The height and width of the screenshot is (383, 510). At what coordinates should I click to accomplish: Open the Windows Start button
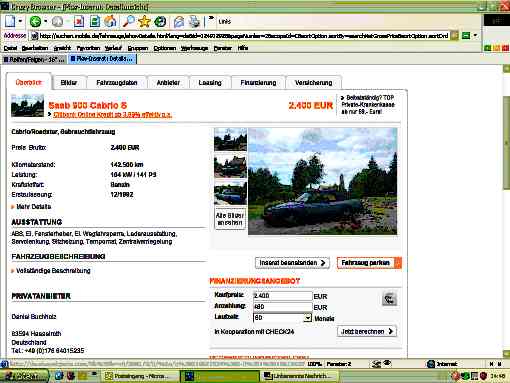25,376
